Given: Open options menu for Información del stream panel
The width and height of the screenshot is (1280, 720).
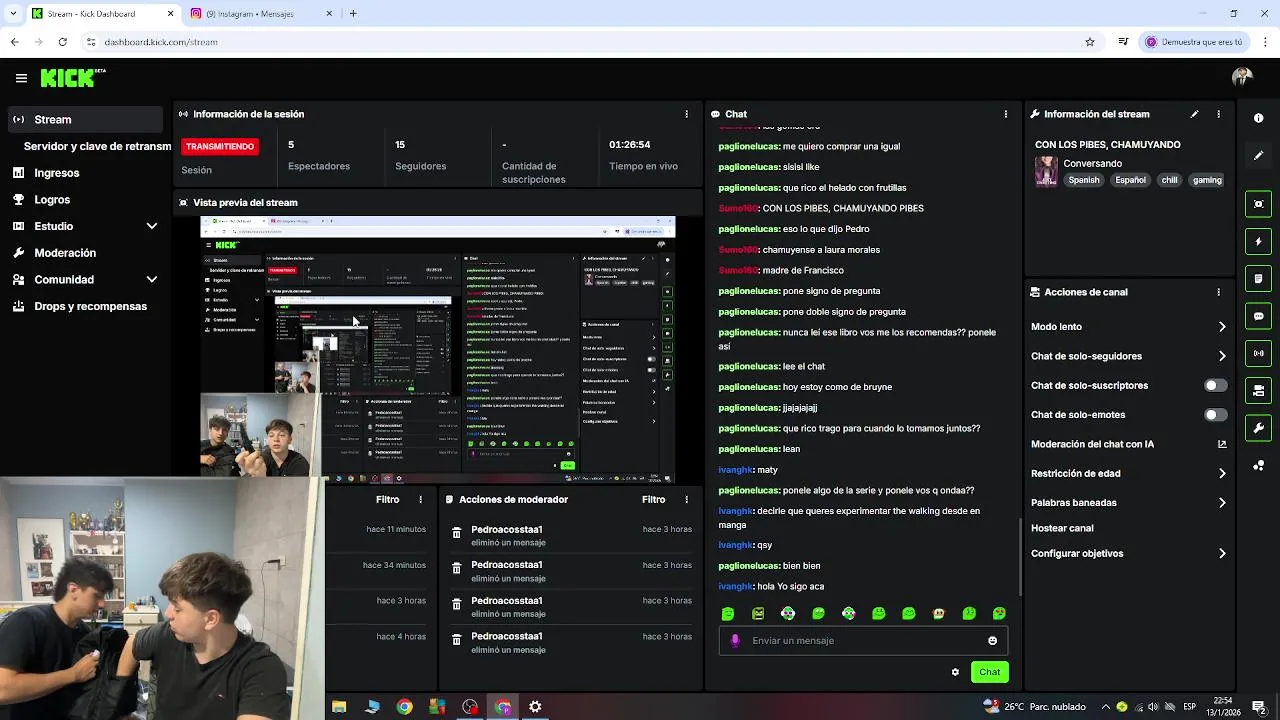Looking at the screenshot, I should click(1218, 114).
